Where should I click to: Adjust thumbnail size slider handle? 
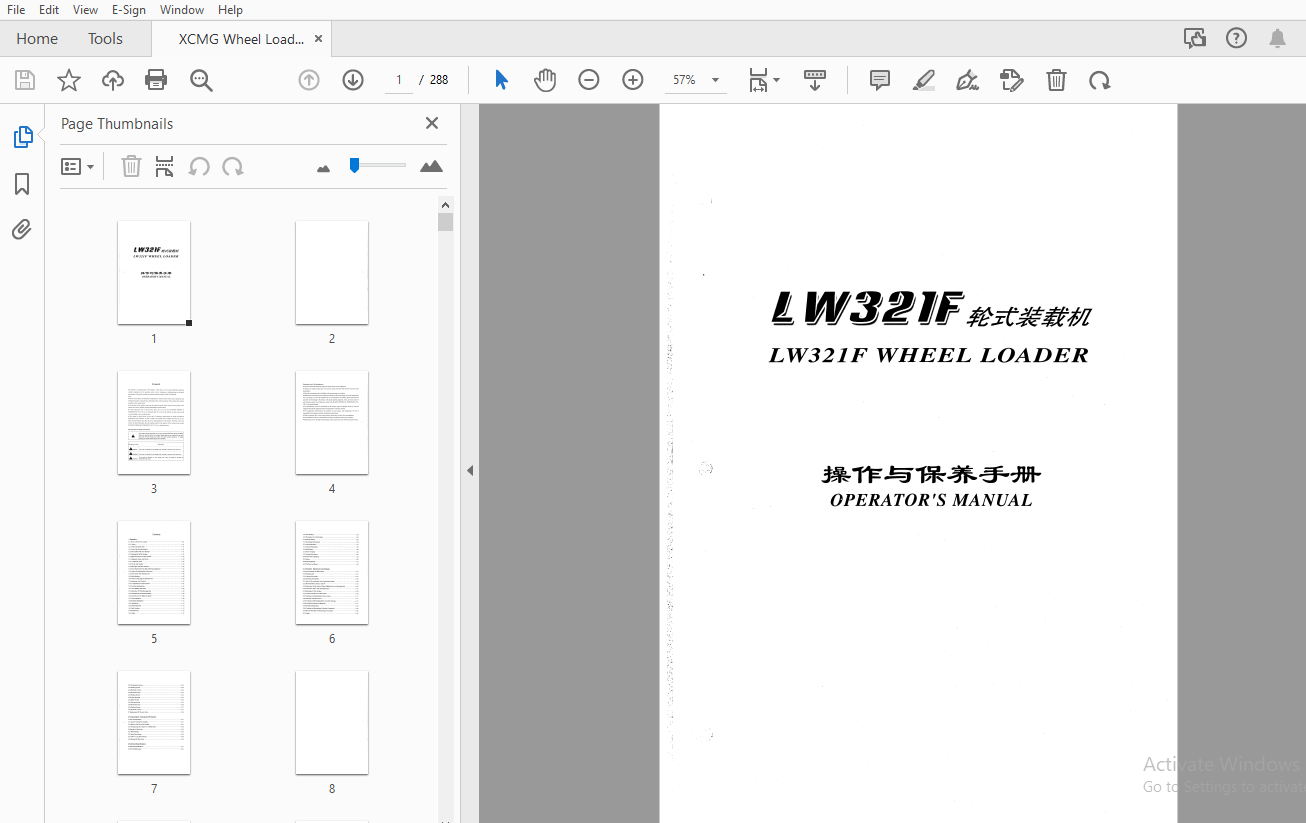(x=354, y=165)
